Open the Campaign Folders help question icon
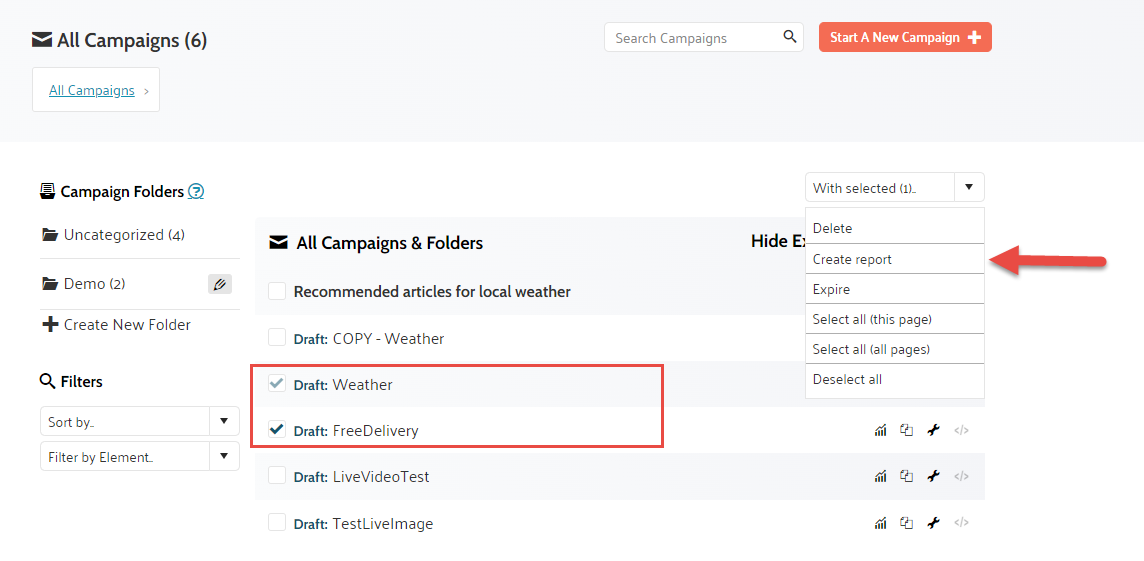Viewport: 1144px width, 561px height. [x=196, y=192]
